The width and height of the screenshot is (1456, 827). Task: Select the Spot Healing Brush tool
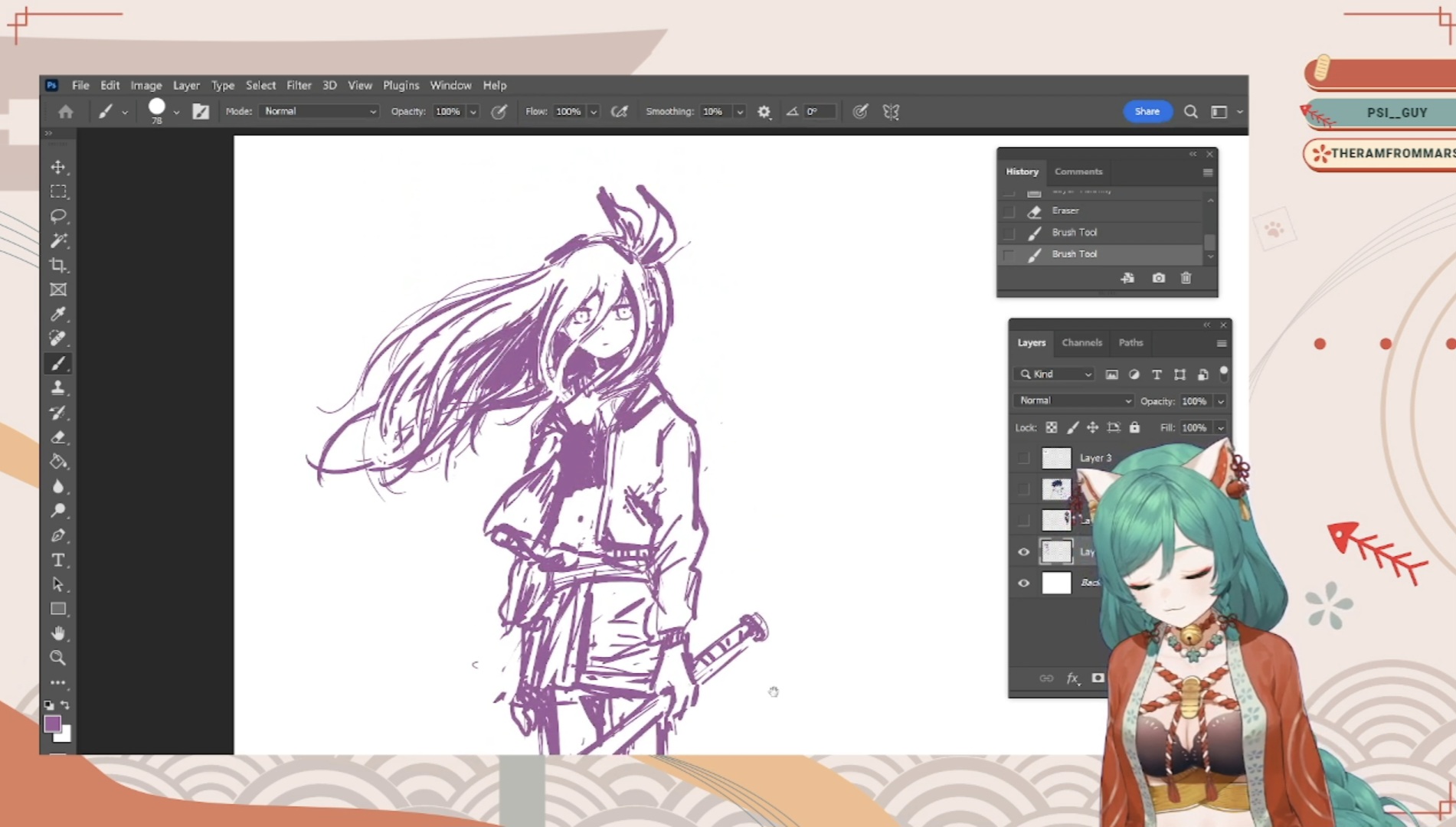click(58, 338)
